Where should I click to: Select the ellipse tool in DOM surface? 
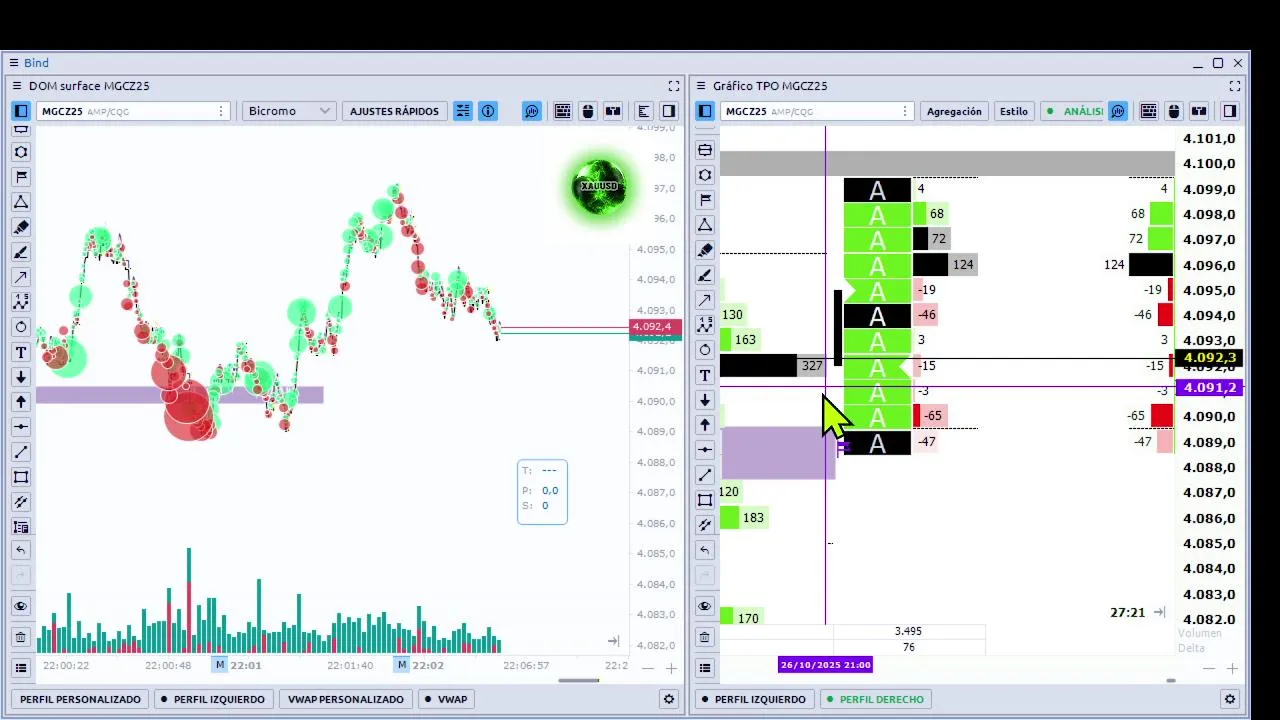[20, 327]
